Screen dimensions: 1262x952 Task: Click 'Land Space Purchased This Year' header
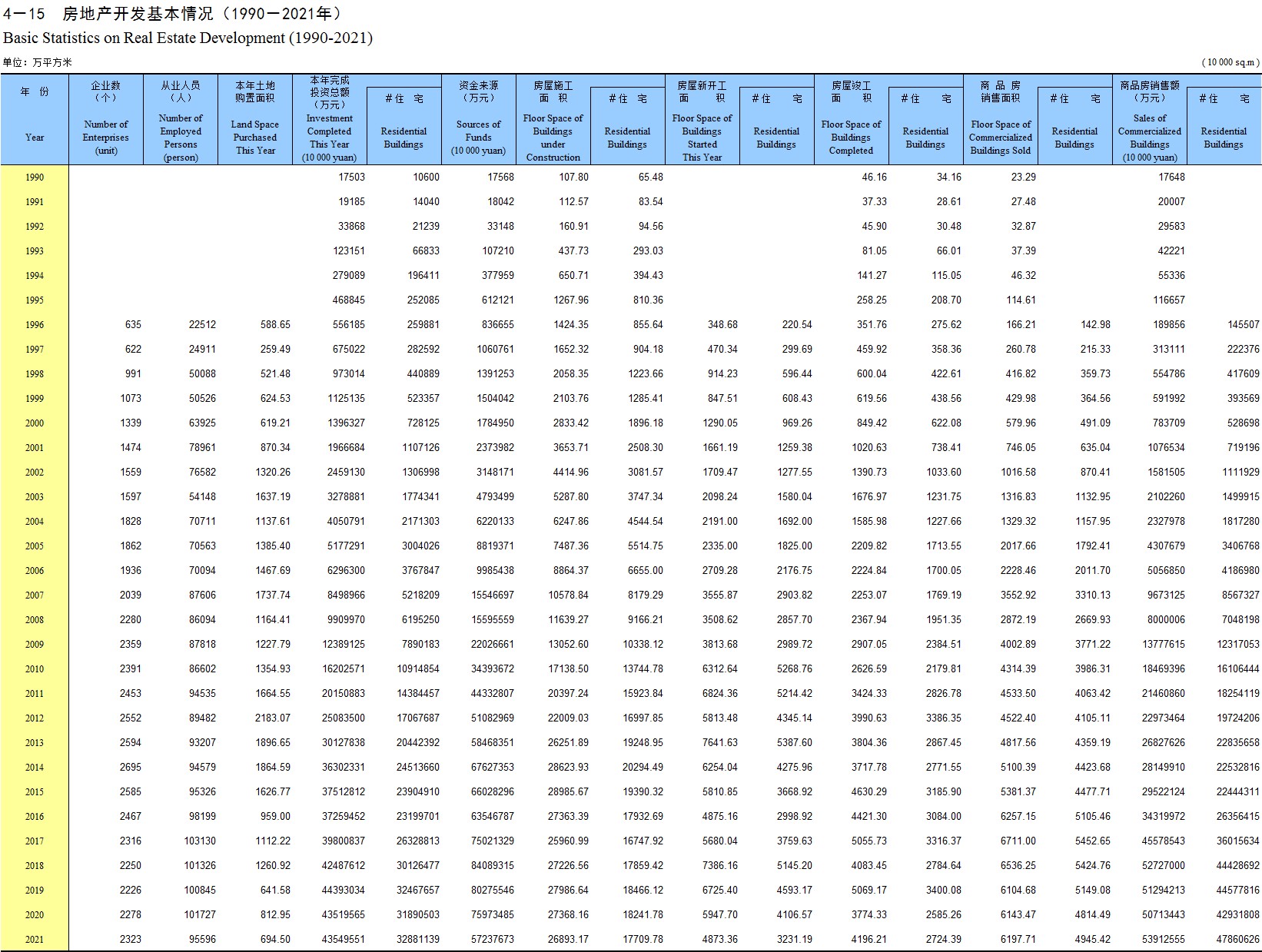pos(255,138)
